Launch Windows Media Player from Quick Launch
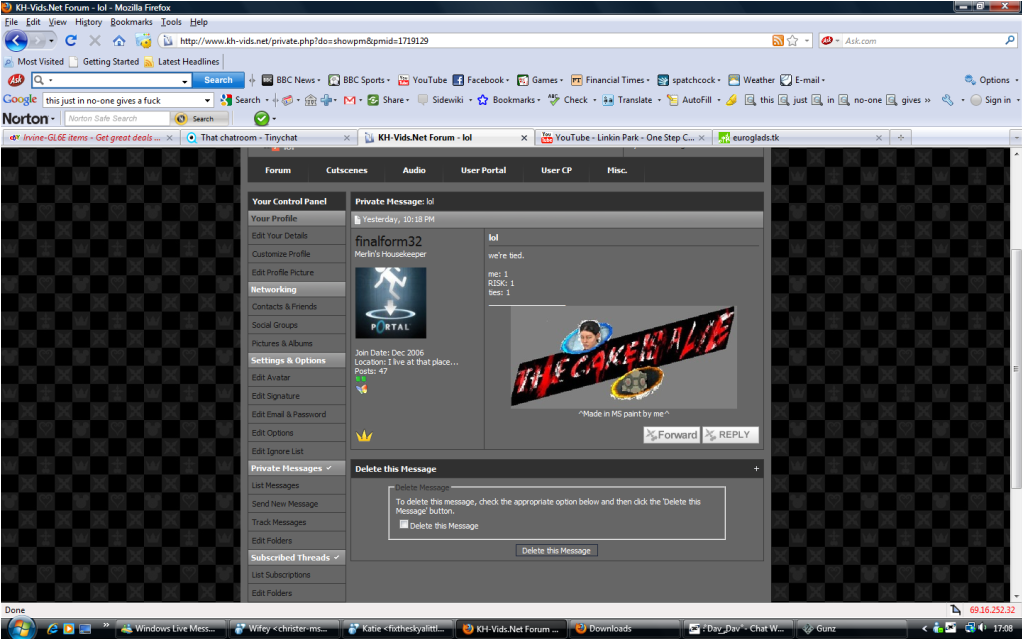Viewport: 1023px width, 640px height. (x=69, y=629)
